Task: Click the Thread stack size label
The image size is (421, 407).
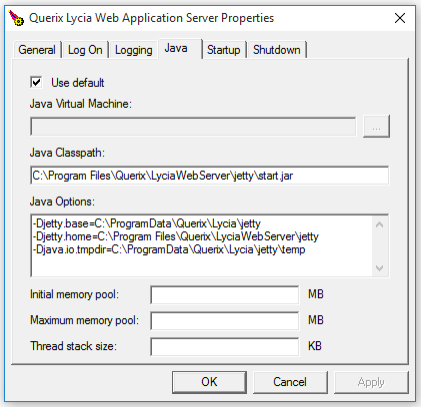Action: click(73, 346)
